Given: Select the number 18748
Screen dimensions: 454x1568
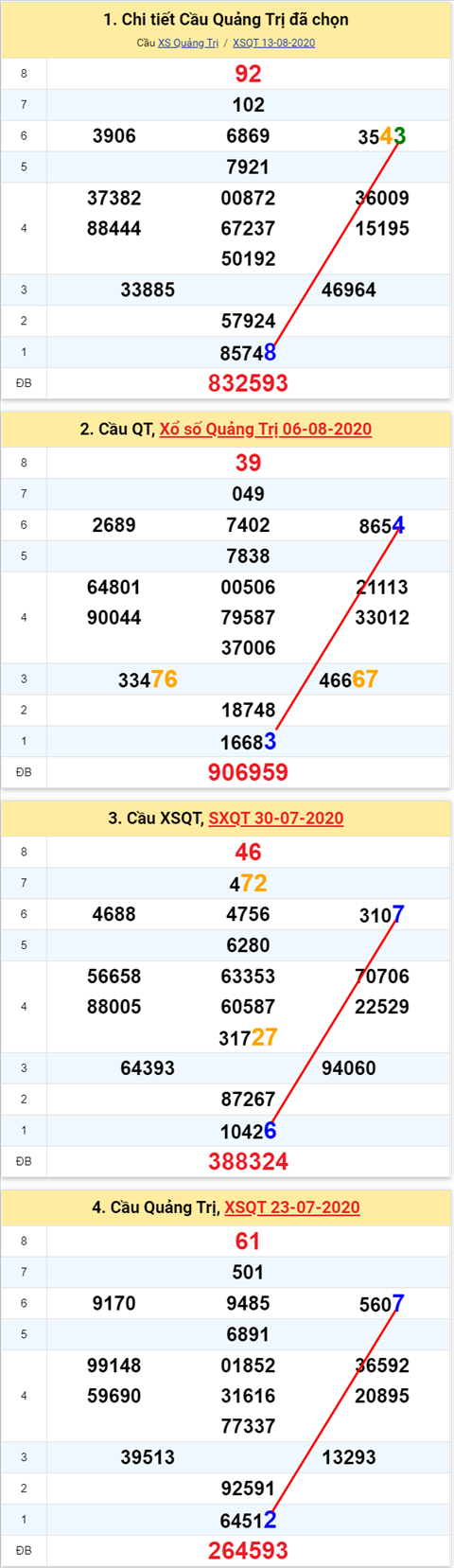Looking at the screenshot, I should point(248,710).
